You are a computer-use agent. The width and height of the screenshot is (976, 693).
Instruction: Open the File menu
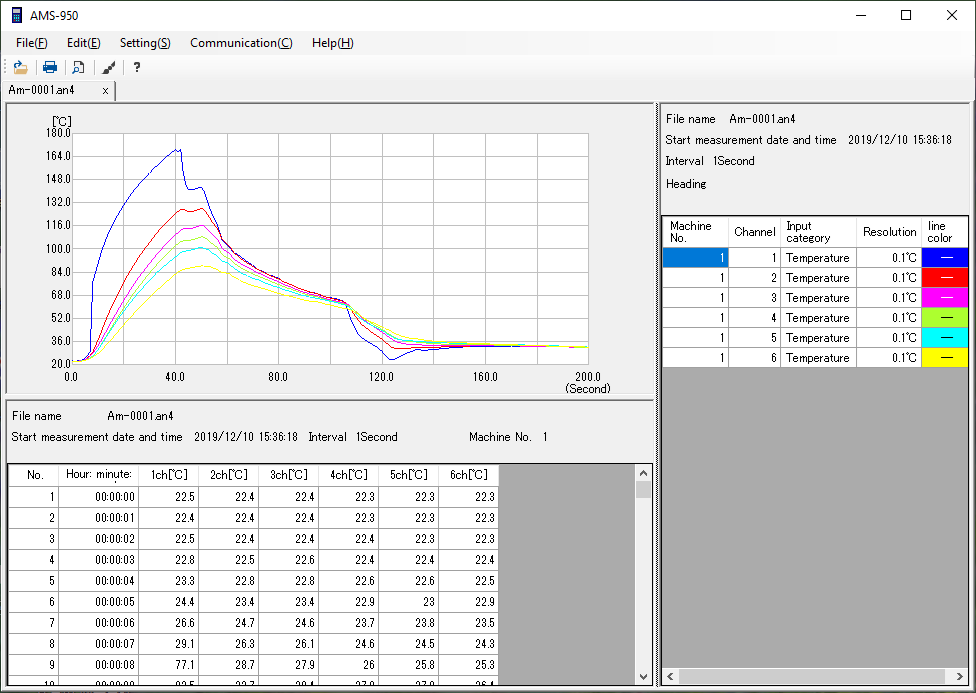[x=31, y=43]
